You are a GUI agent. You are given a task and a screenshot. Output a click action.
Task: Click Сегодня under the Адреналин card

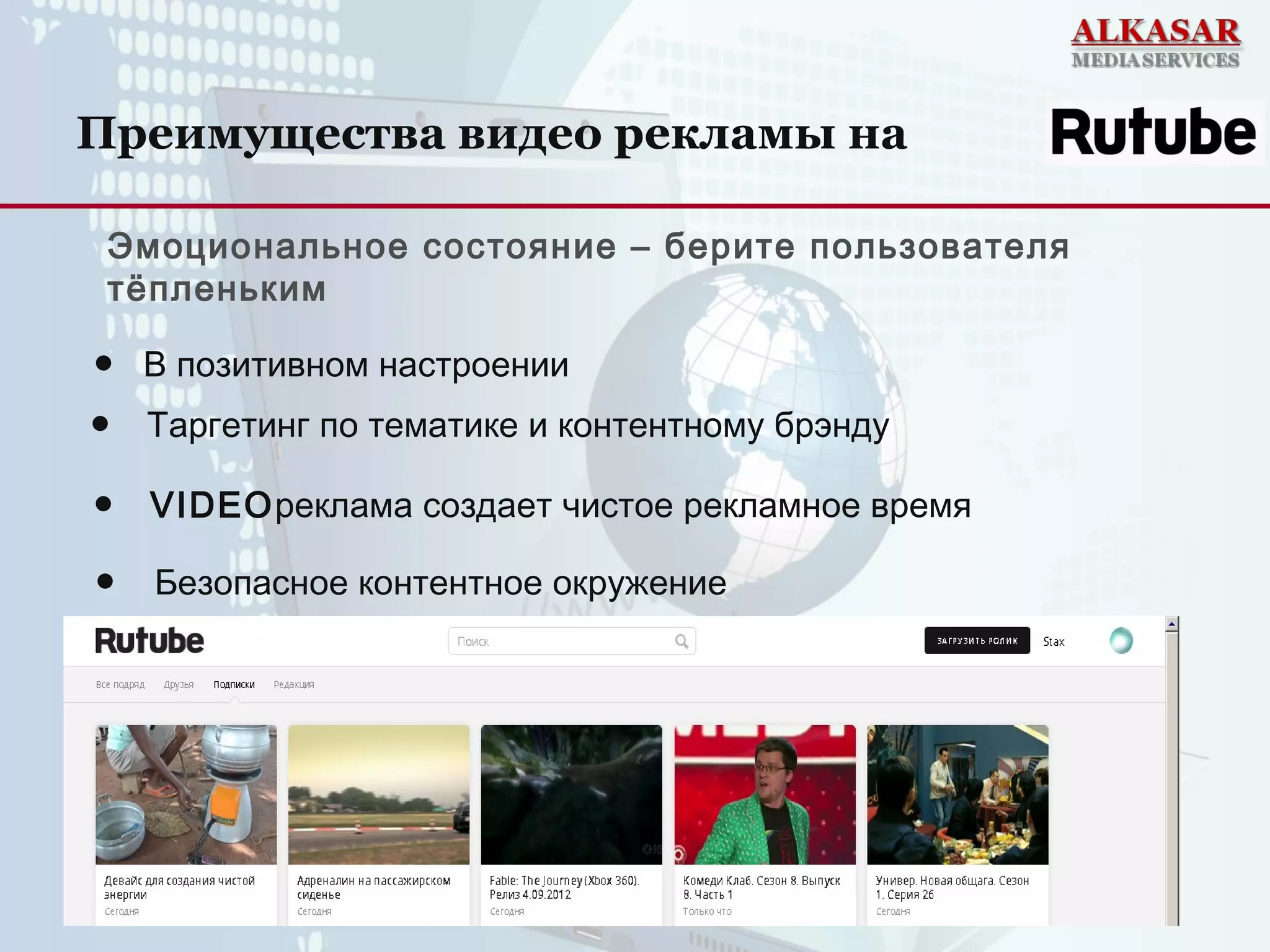tap(314, 912)
